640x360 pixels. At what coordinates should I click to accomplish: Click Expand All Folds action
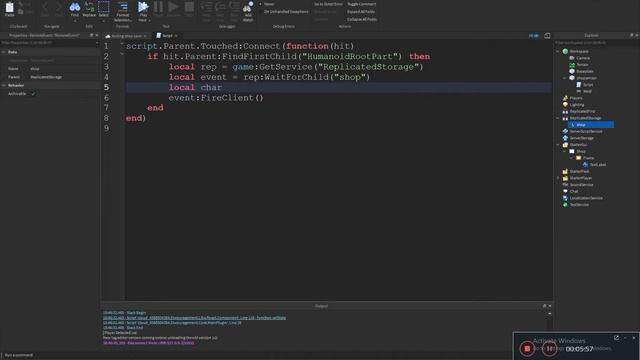pyautogui.click(x=361, y=12)
